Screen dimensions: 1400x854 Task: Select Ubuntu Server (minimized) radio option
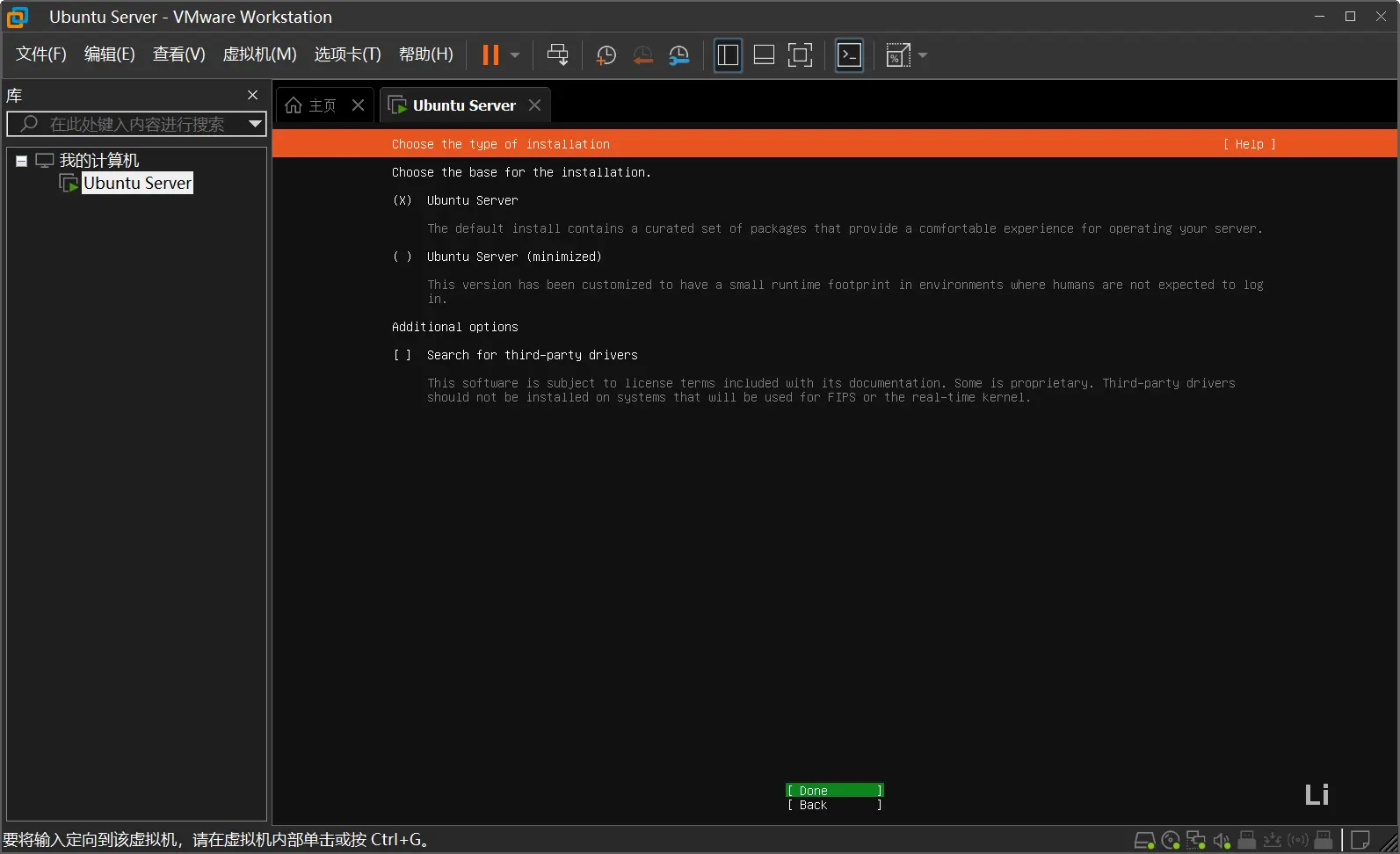point(403,257)
